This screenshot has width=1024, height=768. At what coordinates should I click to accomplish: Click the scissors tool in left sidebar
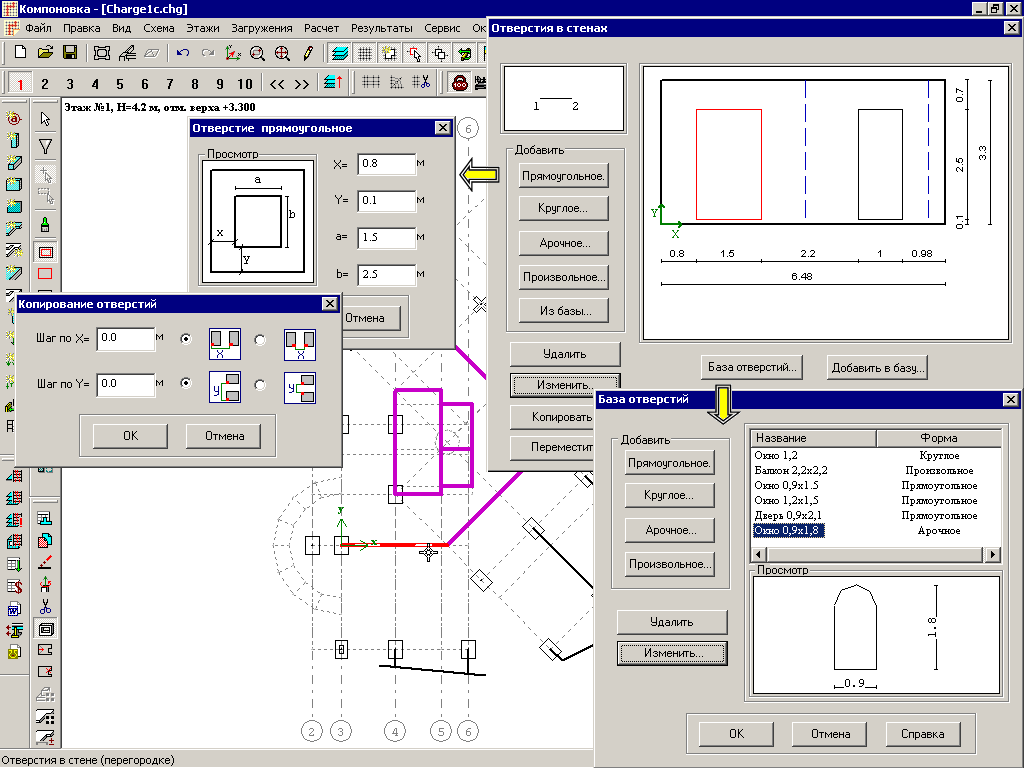pos(45,606)
